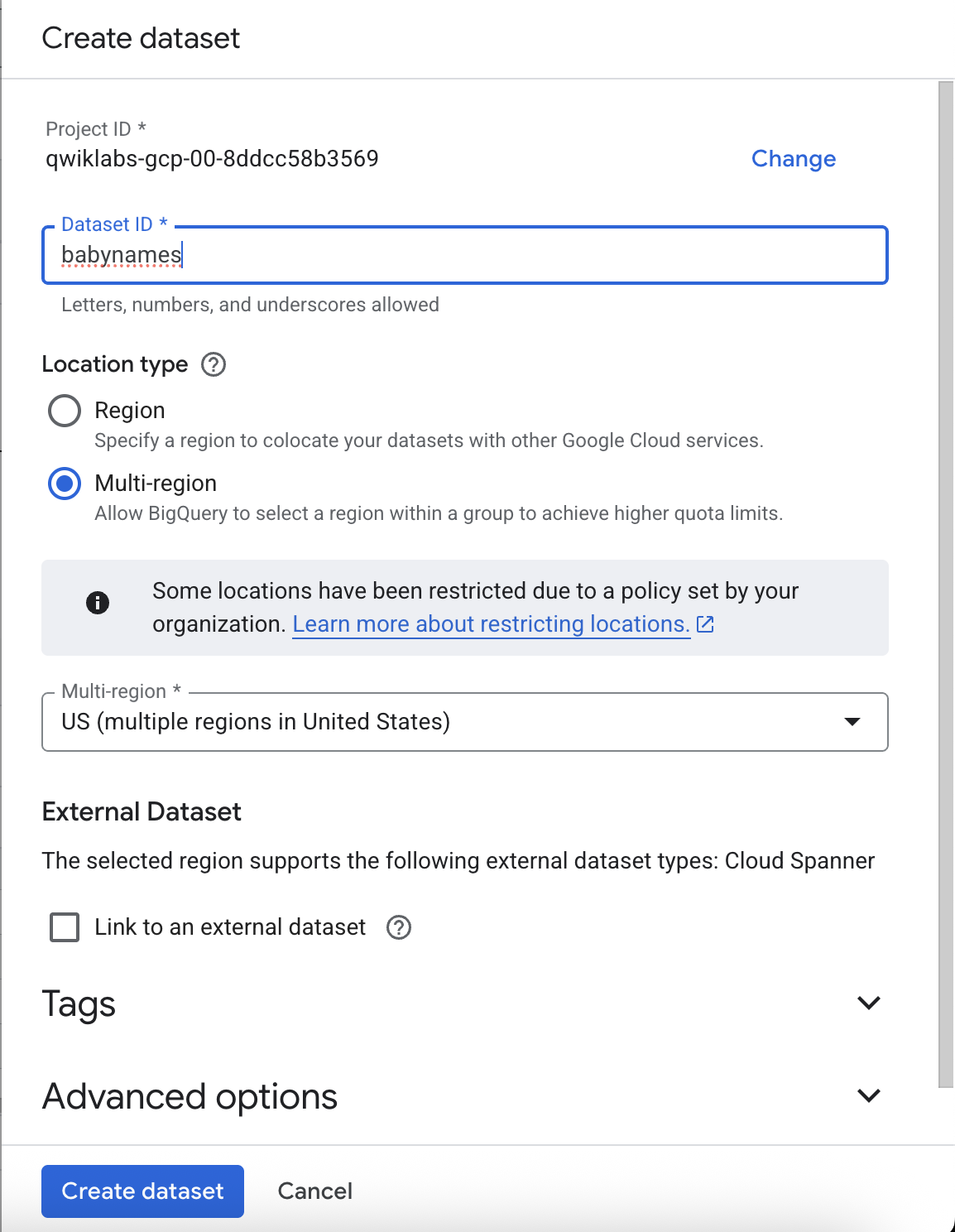Select the US (multiple regions) value text
The image size is (955, 1232).
pos(257,722)
